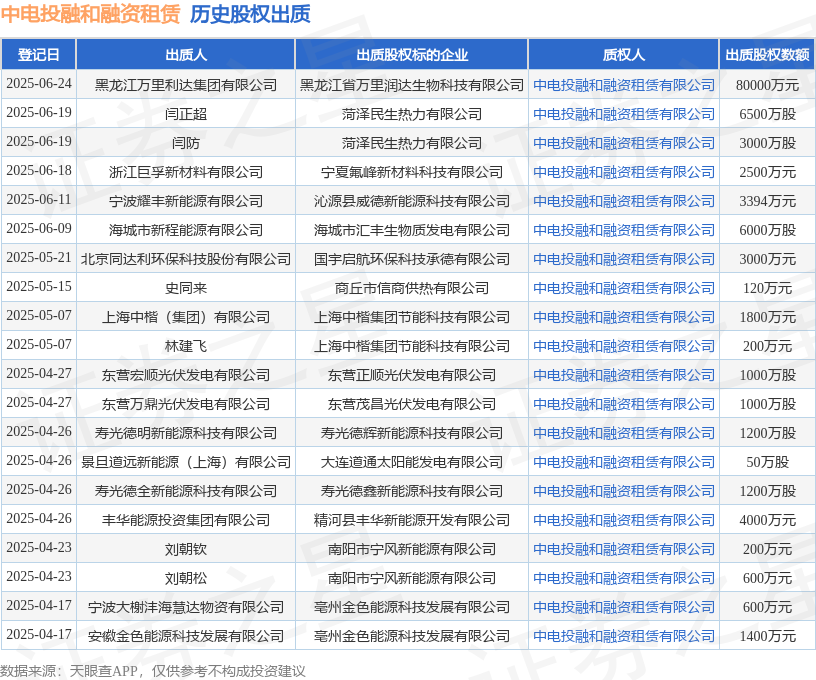
Task: Click the 中电投融和融资租赁 title text
Action: (x=91, y=14)
